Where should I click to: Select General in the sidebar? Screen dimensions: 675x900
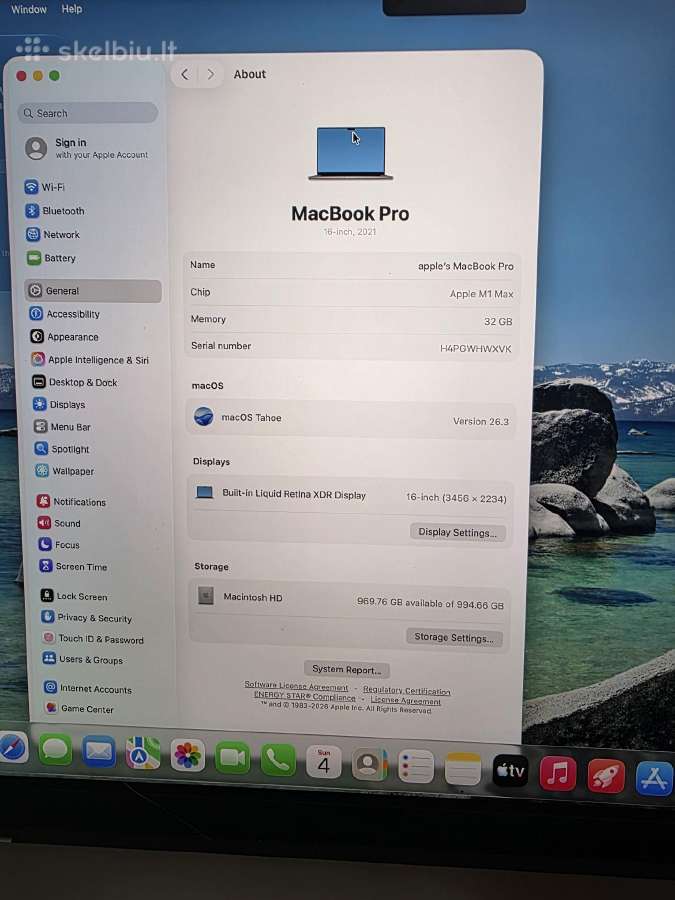[93, 290]
